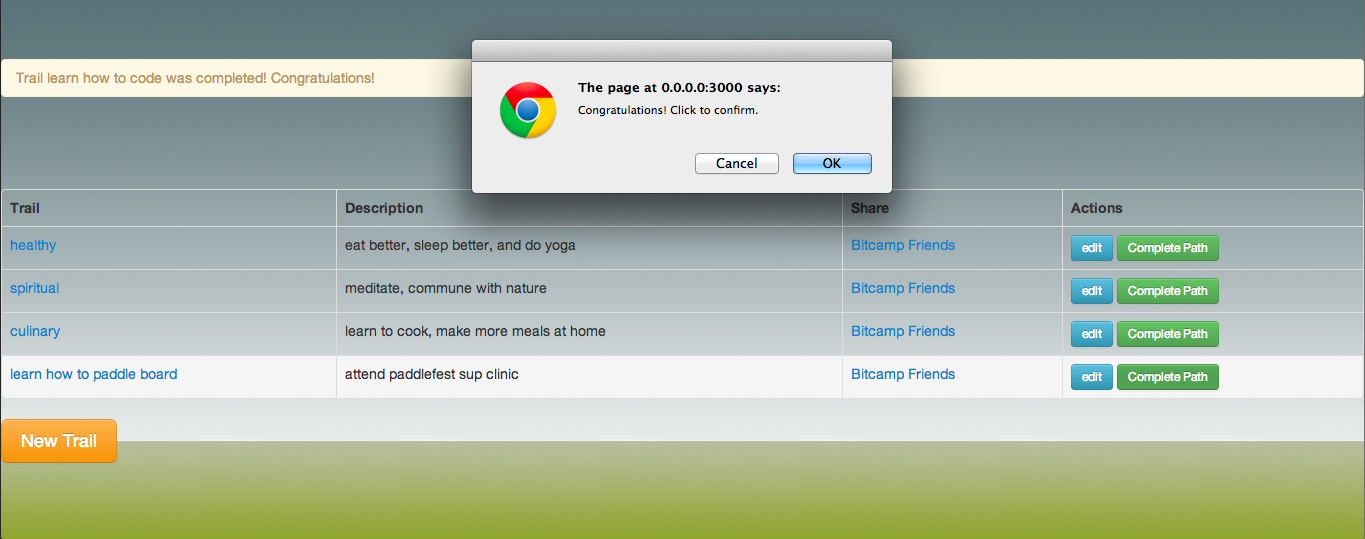Click dialog message 'Congratulations! Click to confirm.'
1365x539 pixels.
coord(668,110)
